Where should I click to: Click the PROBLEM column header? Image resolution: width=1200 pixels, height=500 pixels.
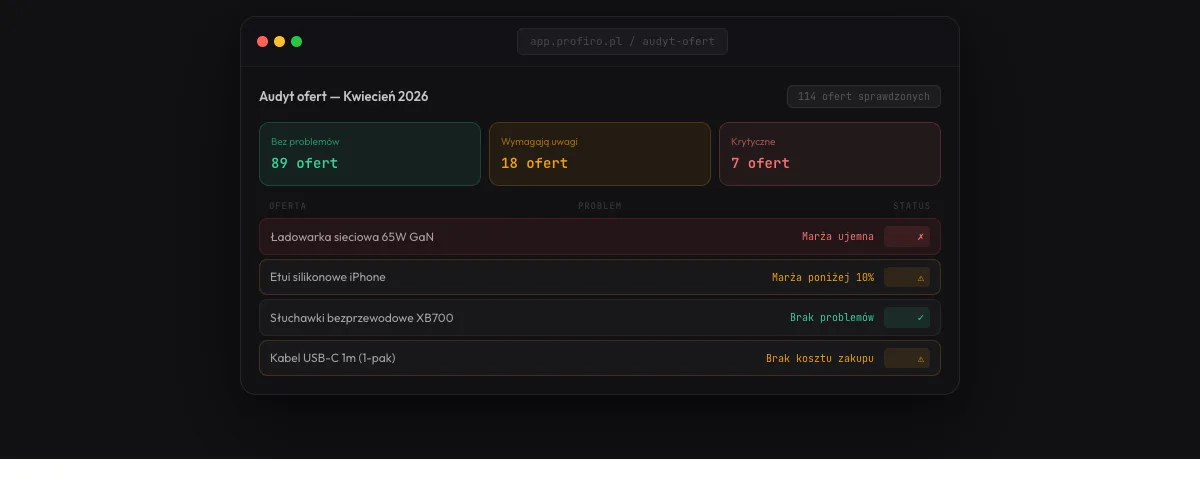[600, 206]
